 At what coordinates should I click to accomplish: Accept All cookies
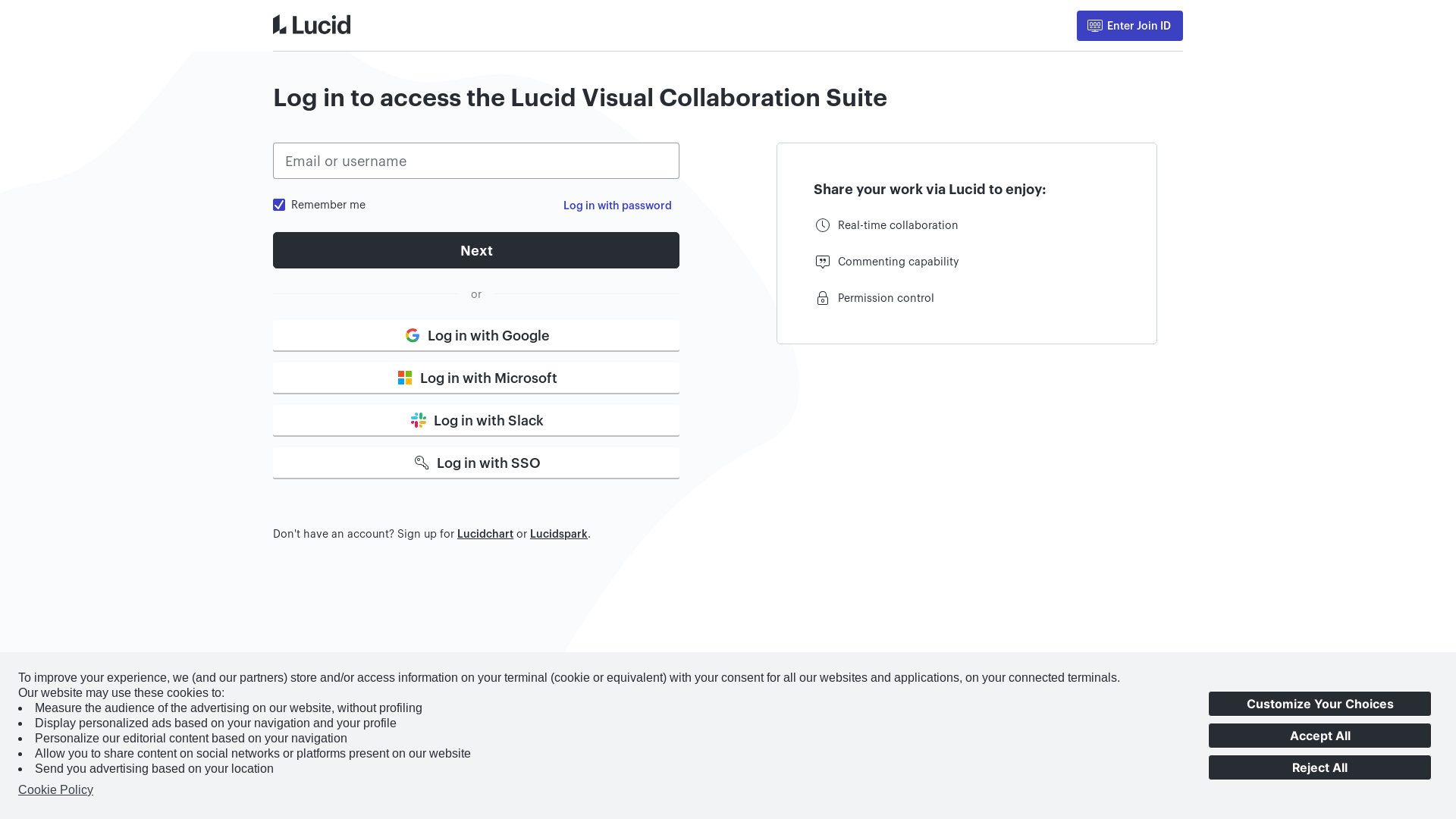coord(1319,736)
